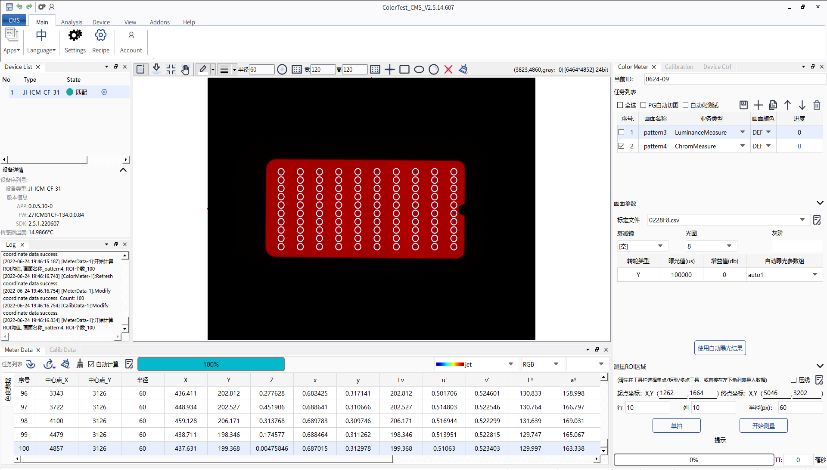Expand the Language dropdown in ribbon

click(x=43, y=49)
